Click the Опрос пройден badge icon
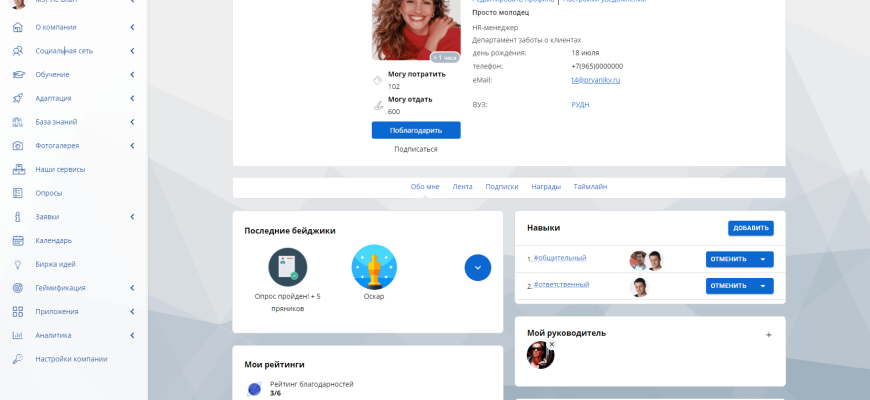Screen dimensions: 870x400 pyautogui.click(x=288, y=267)
